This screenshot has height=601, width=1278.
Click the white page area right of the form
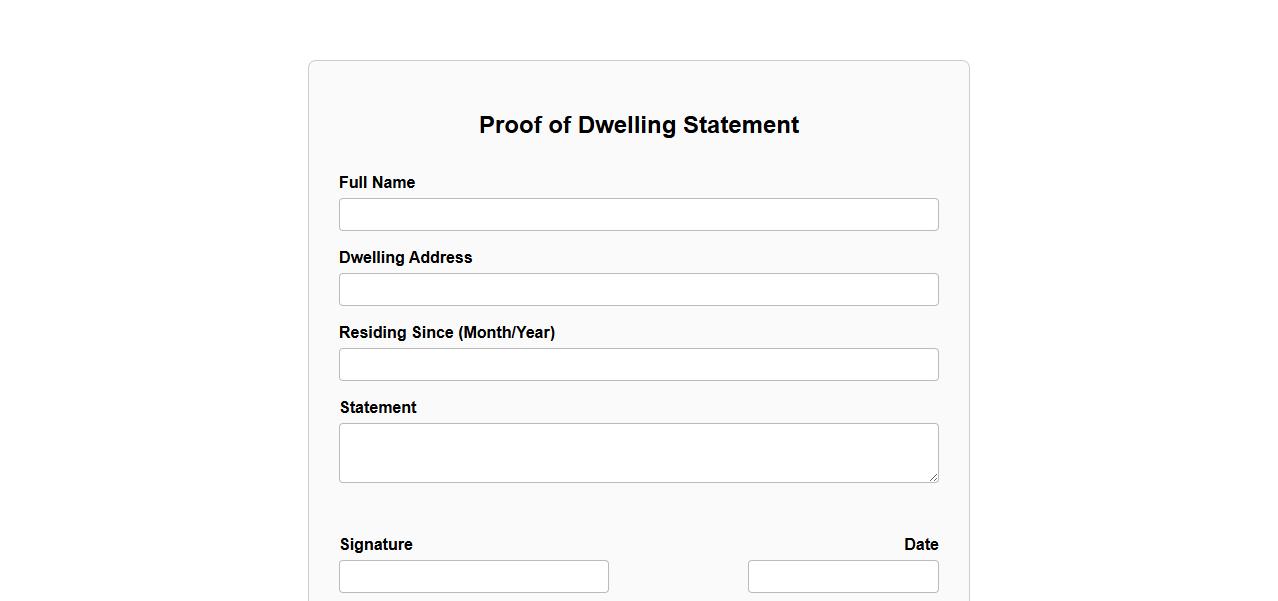point(1120,300)
